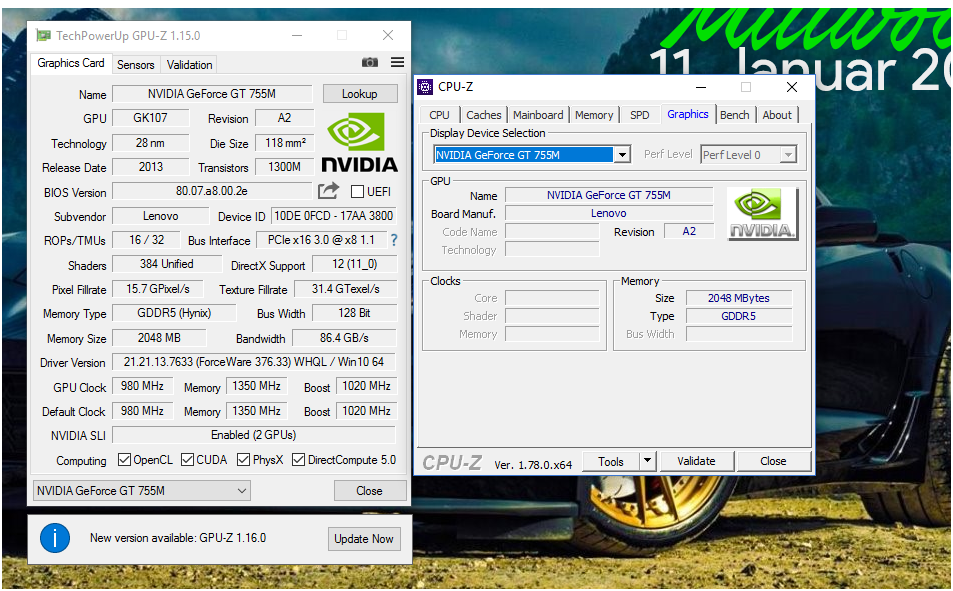
Task: Click the 86.4 GB/s bandwidth value
Action: click(x=344, y=337)
